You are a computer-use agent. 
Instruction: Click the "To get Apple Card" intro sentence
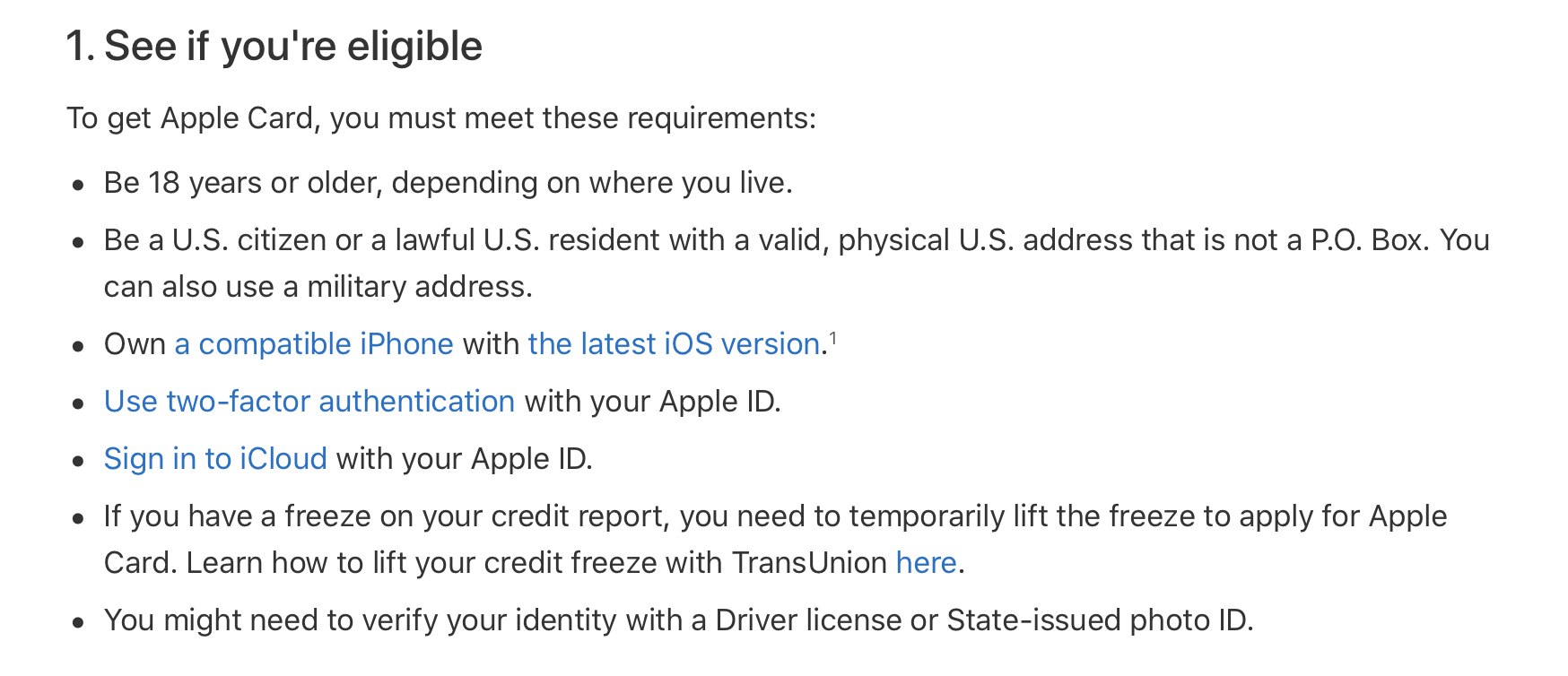click(441, 118)
